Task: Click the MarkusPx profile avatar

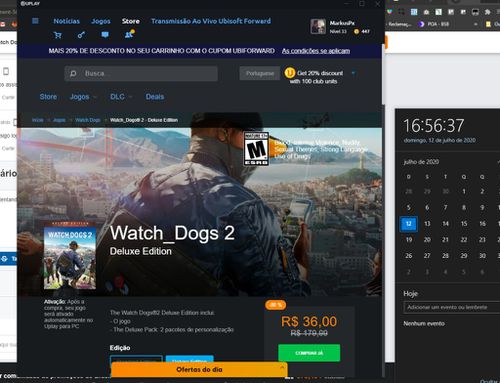Action: [318, 26]
